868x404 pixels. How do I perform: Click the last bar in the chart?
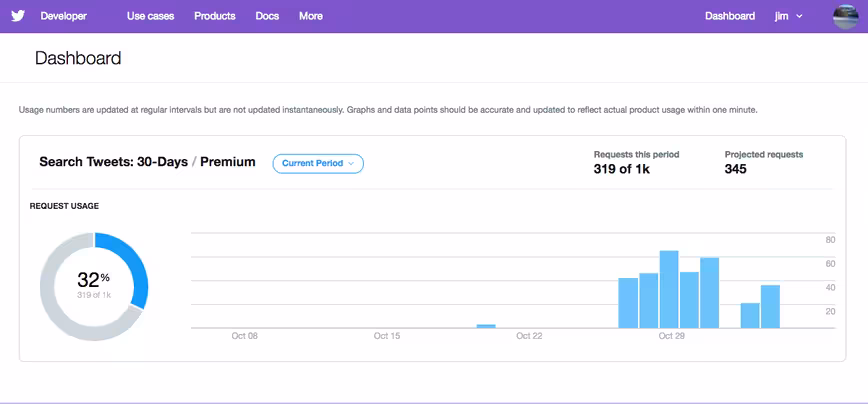coord(770,307)
